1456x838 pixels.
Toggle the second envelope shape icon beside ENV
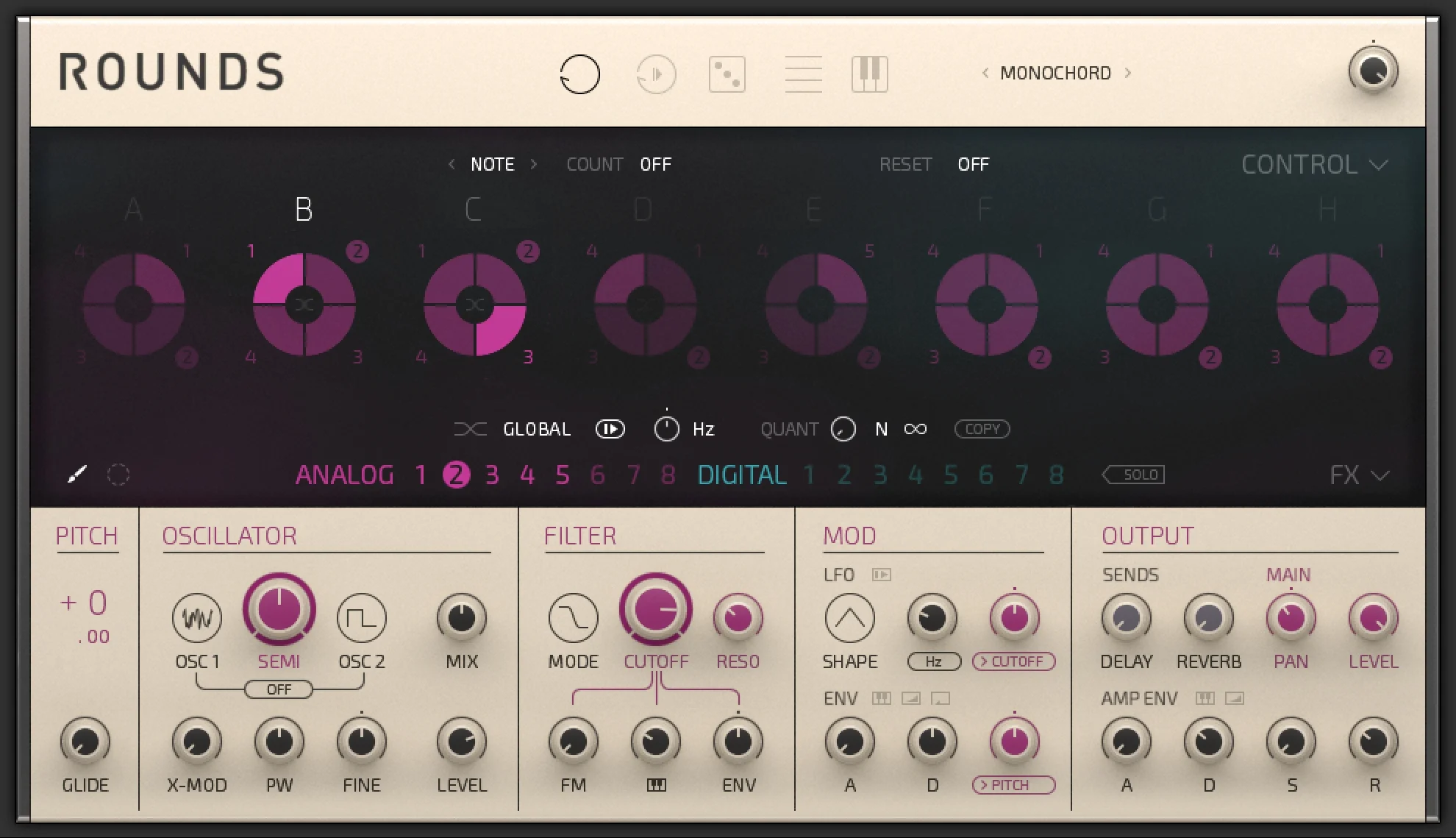(x=911, y=698)
